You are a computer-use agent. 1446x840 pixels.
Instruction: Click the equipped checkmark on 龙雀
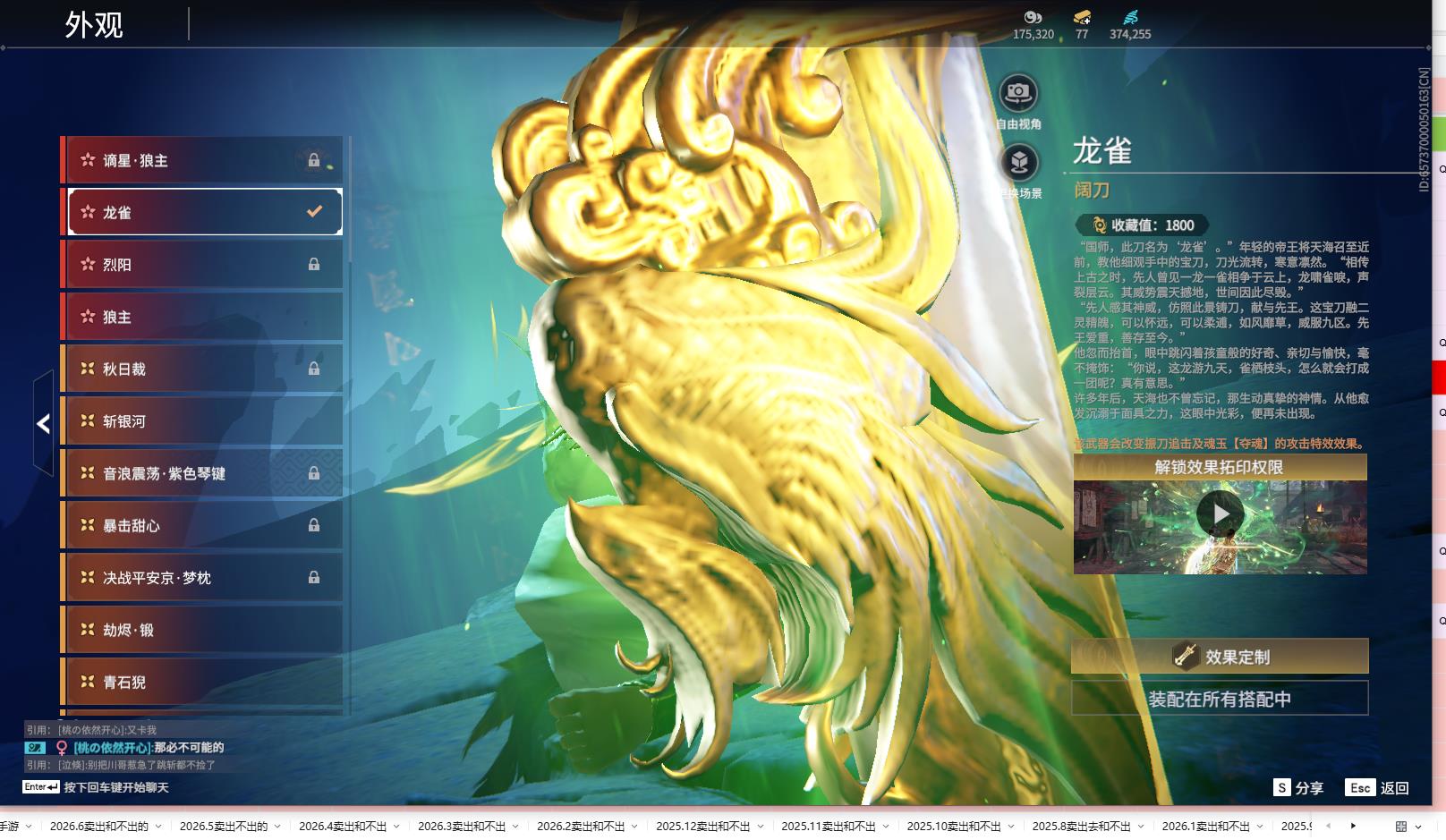pyautogui.click(x=314, y=212)
